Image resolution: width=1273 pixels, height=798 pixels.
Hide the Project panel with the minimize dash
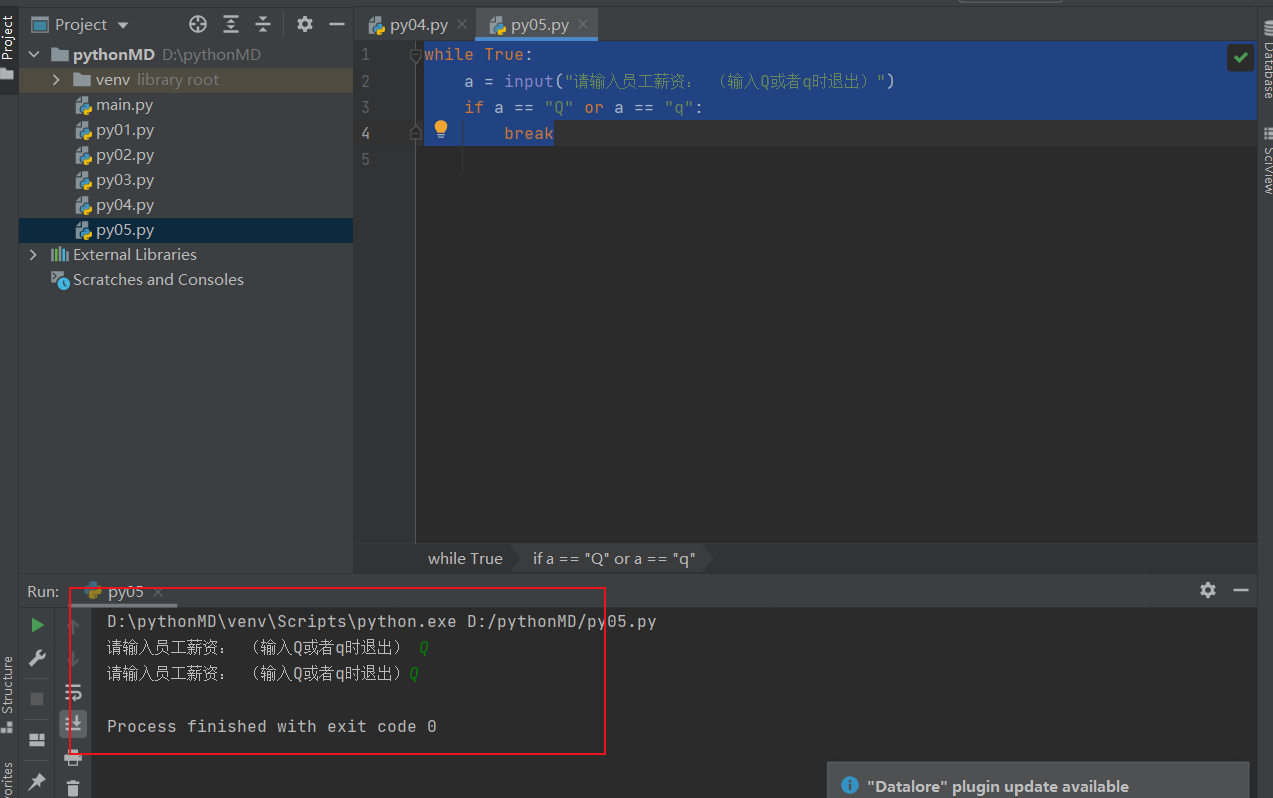[335, 24]
